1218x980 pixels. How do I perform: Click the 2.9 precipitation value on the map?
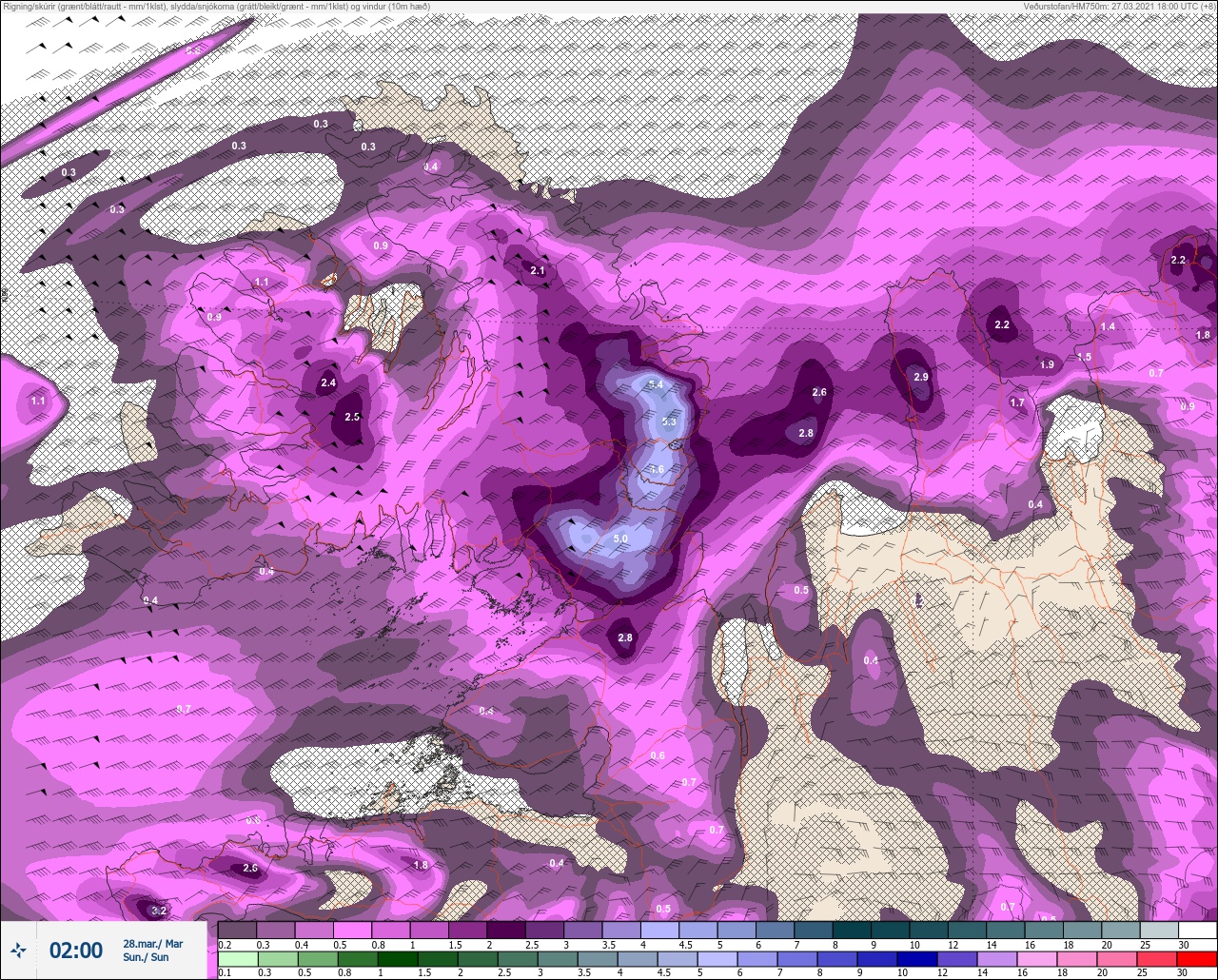920,378
